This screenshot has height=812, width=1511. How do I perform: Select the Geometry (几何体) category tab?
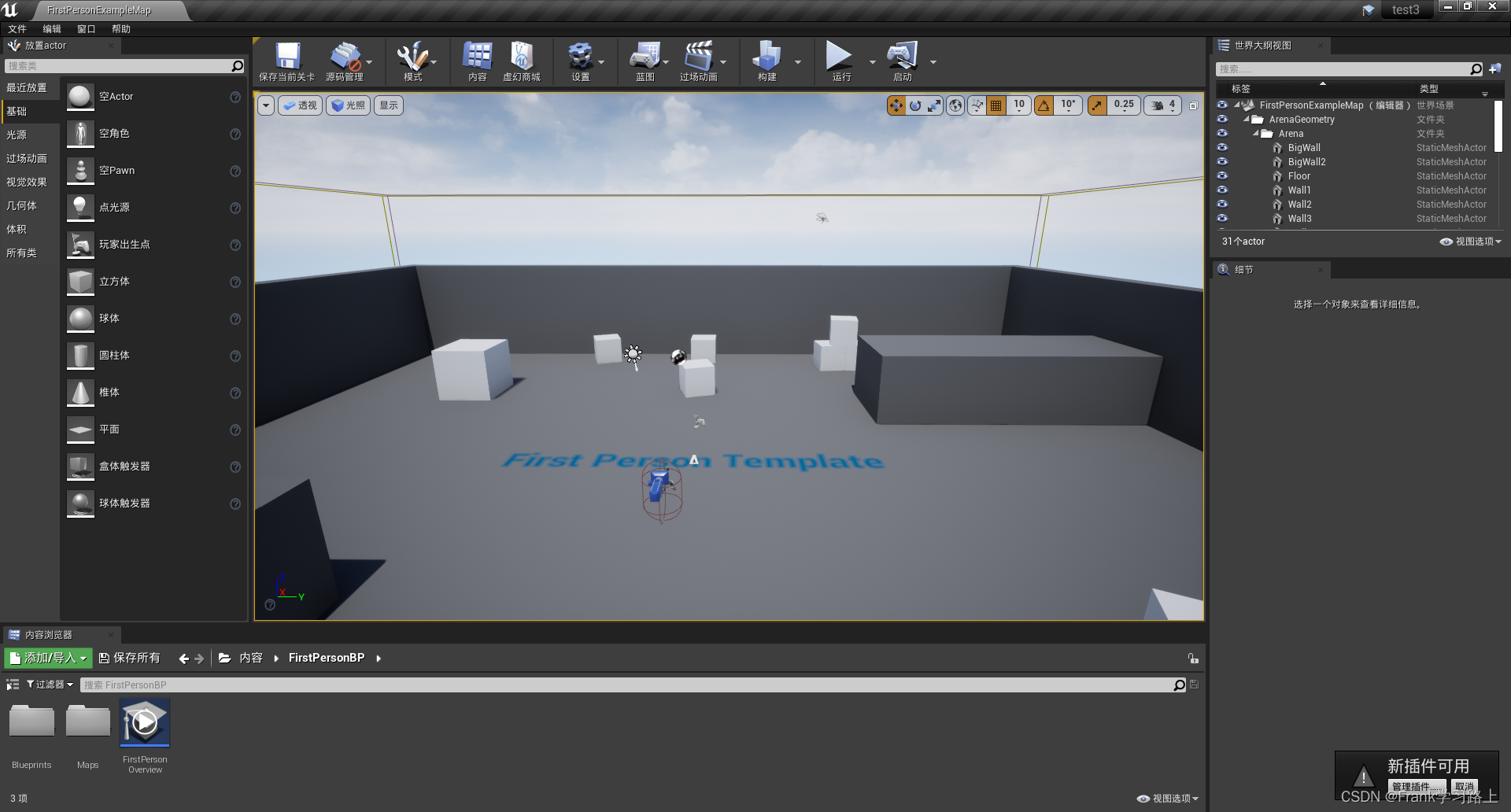coord(30,206)
